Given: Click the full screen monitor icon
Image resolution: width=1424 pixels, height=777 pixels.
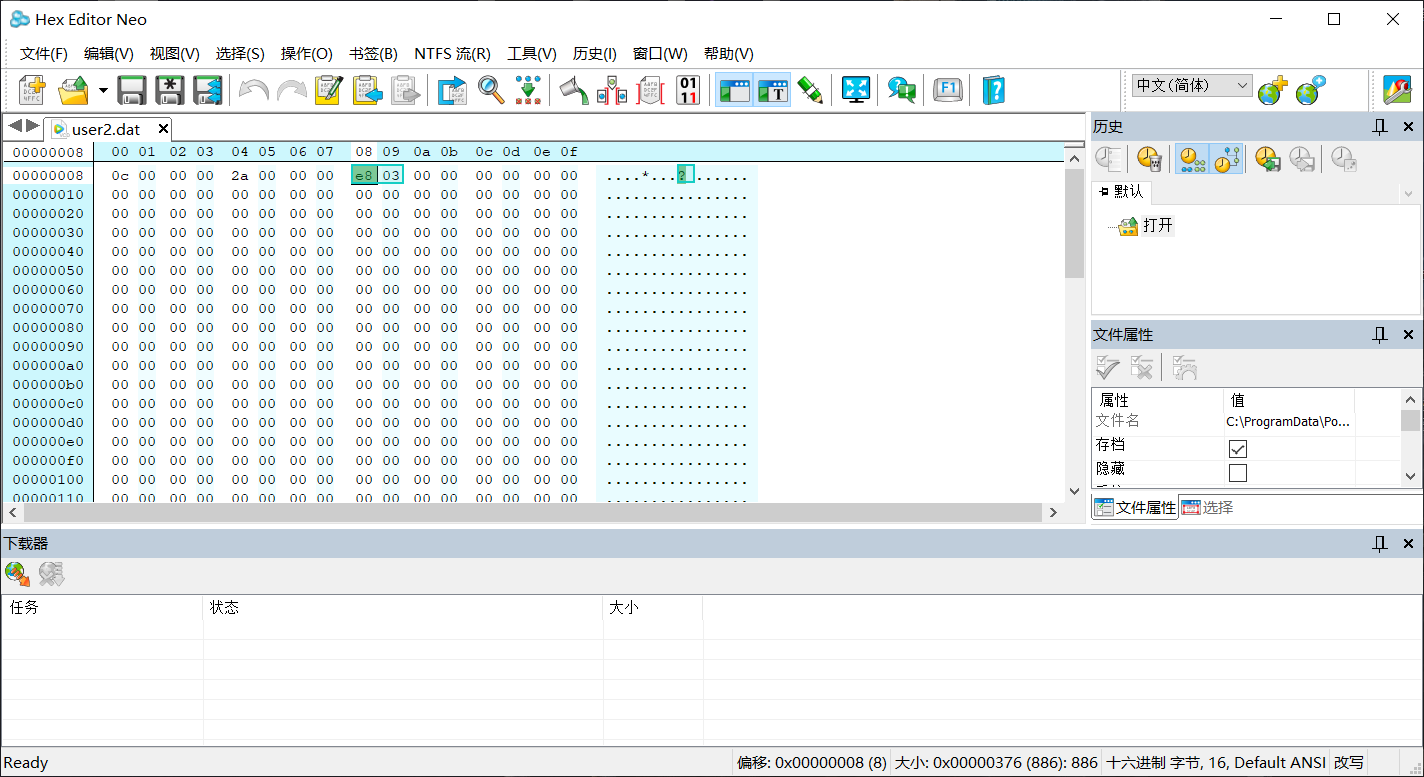Looking at the screenshot, I should tap(856, 90).
